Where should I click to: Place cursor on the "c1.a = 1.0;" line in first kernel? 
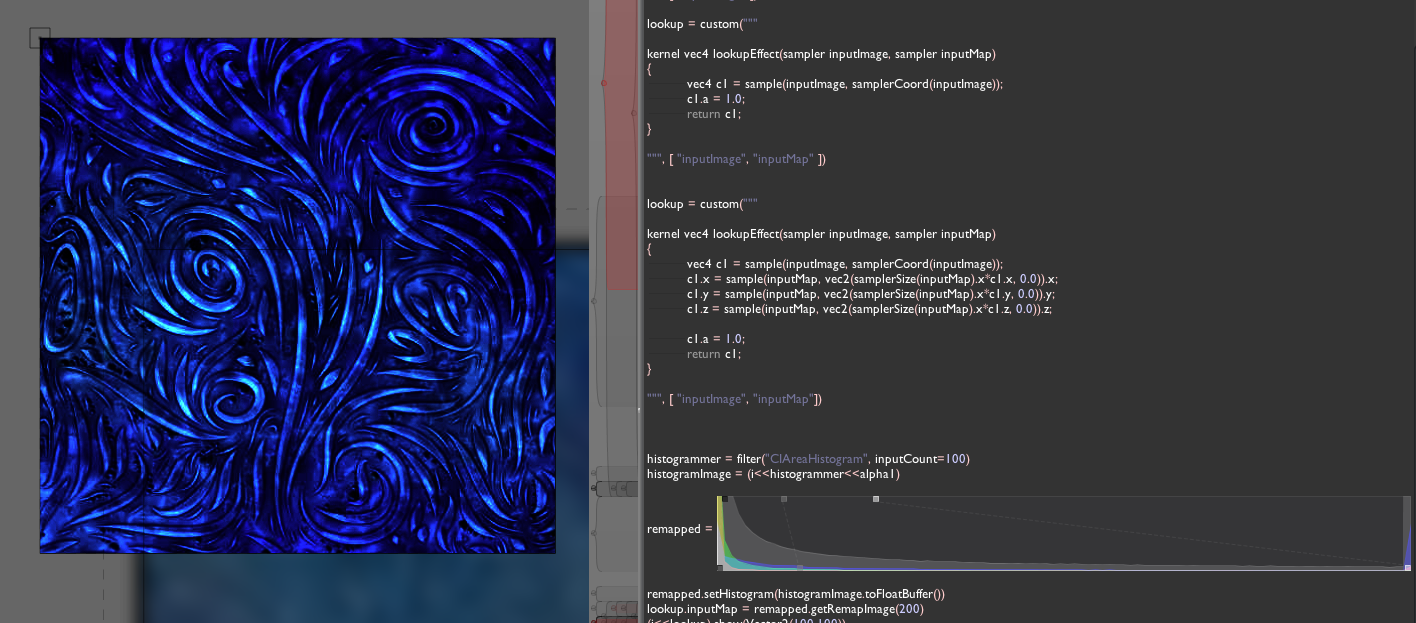[715, 99]
